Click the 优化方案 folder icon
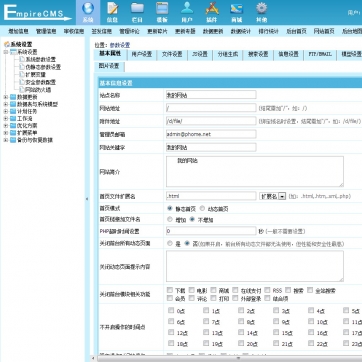 click(13, 126)
